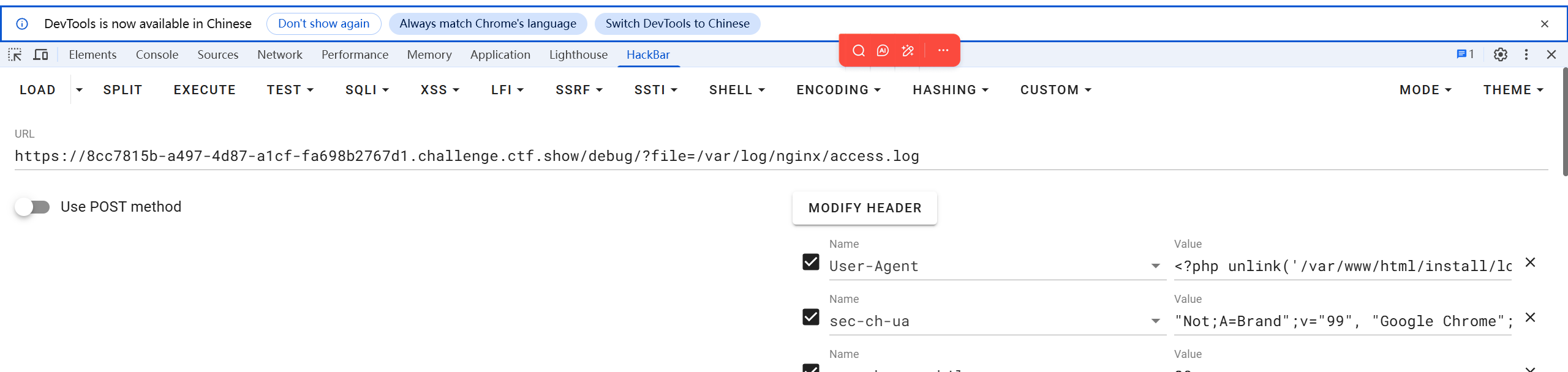The width and height of the screenshot is (1568, 372).
Task: Uncheck the User-Agent header checkbox
Action: pyautogui.click(x=810, y=262)
